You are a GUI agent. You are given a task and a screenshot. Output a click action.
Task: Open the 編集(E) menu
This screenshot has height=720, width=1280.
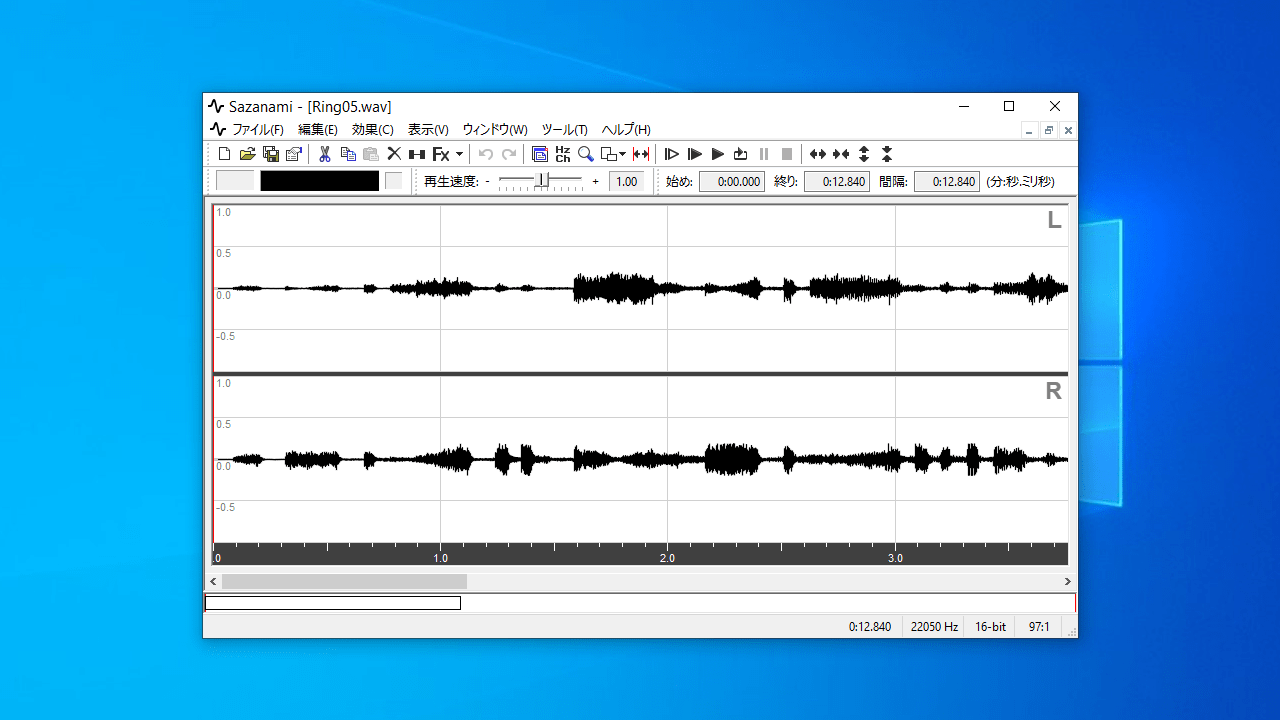click(x=318, y=130)
